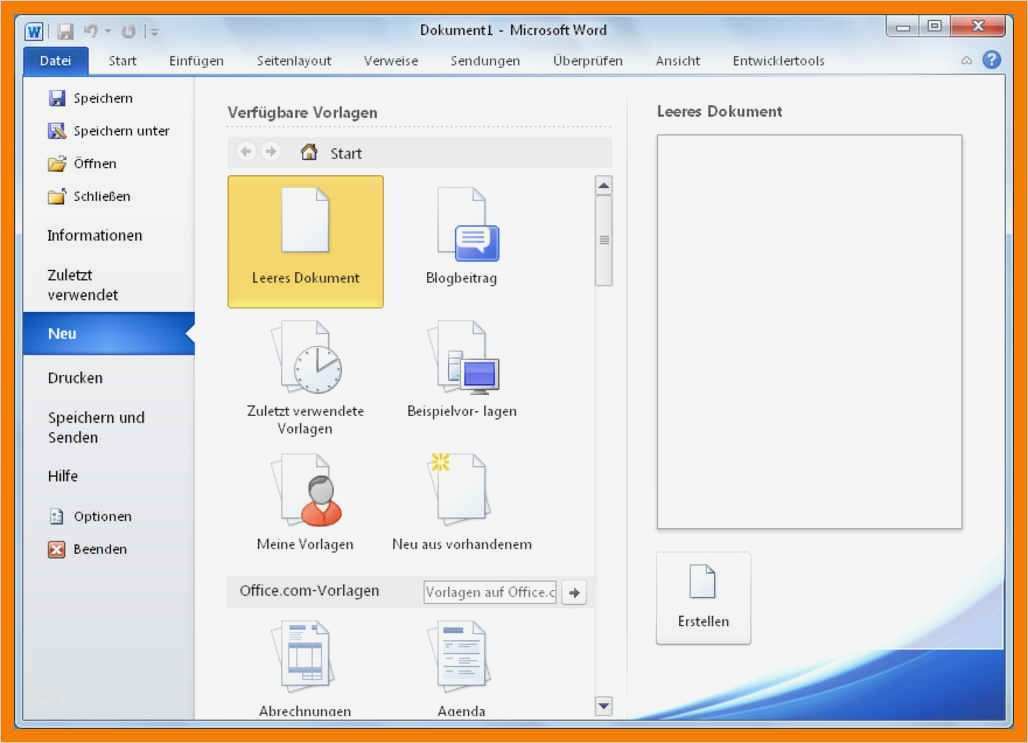Select the Leeres Dokument template
The image size is (1028, 743).
point(306,241)
